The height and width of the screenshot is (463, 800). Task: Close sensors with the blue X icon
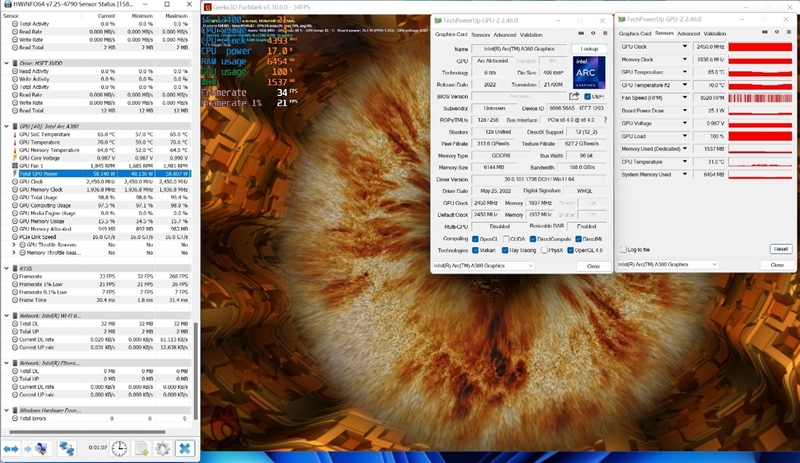(x=184, y=449)
